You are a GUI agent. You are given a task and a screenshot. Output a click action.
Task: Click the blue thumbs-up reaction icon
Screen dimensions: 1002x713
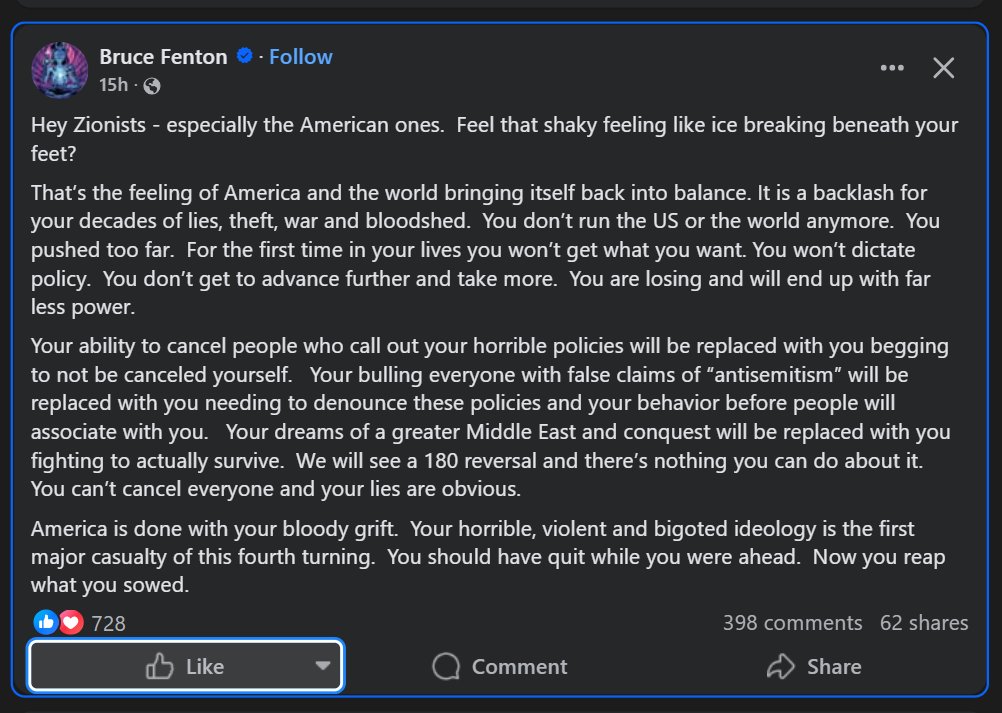45,622
